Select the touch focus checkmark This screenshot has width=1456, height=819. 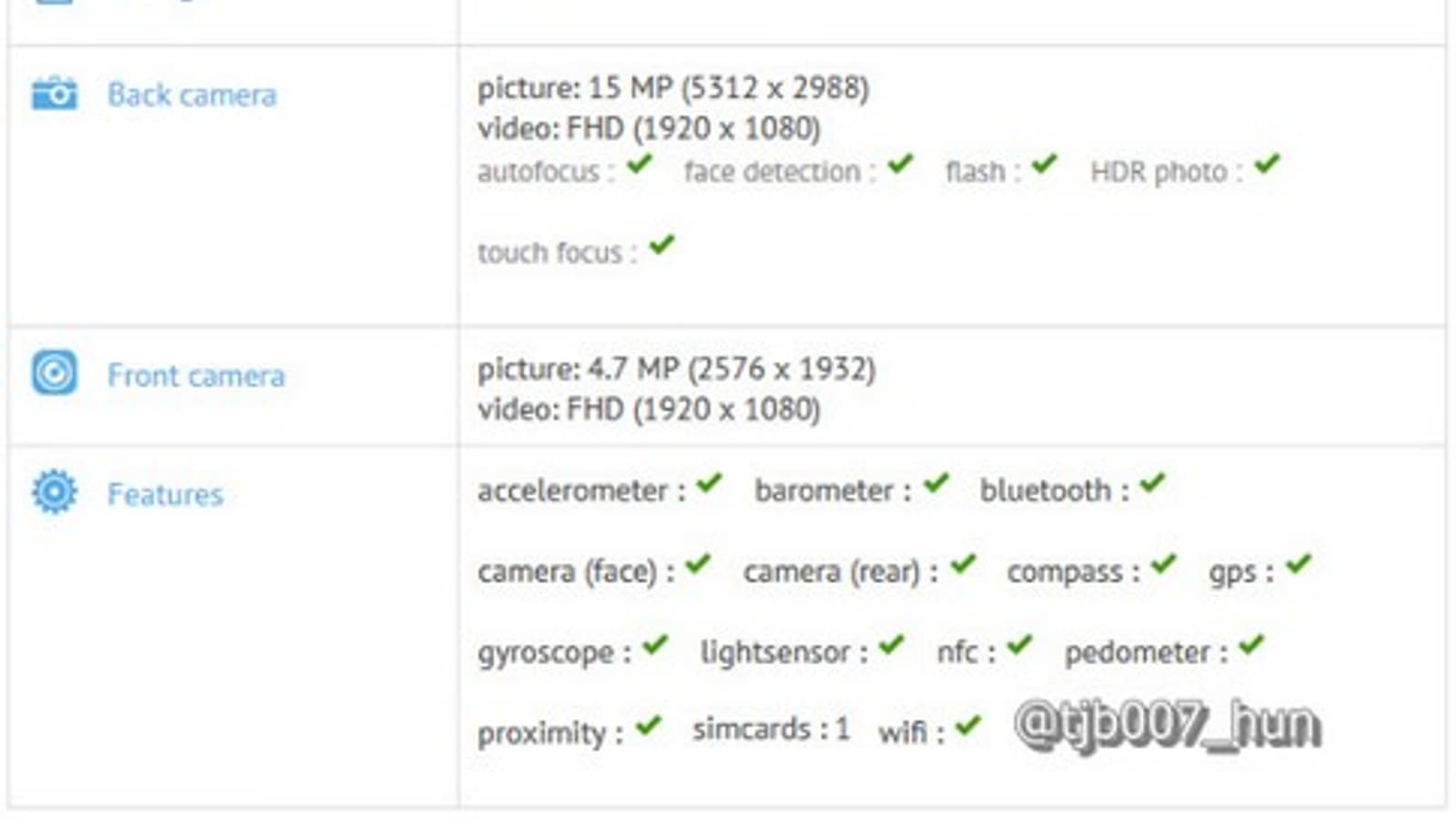[662, 245]
